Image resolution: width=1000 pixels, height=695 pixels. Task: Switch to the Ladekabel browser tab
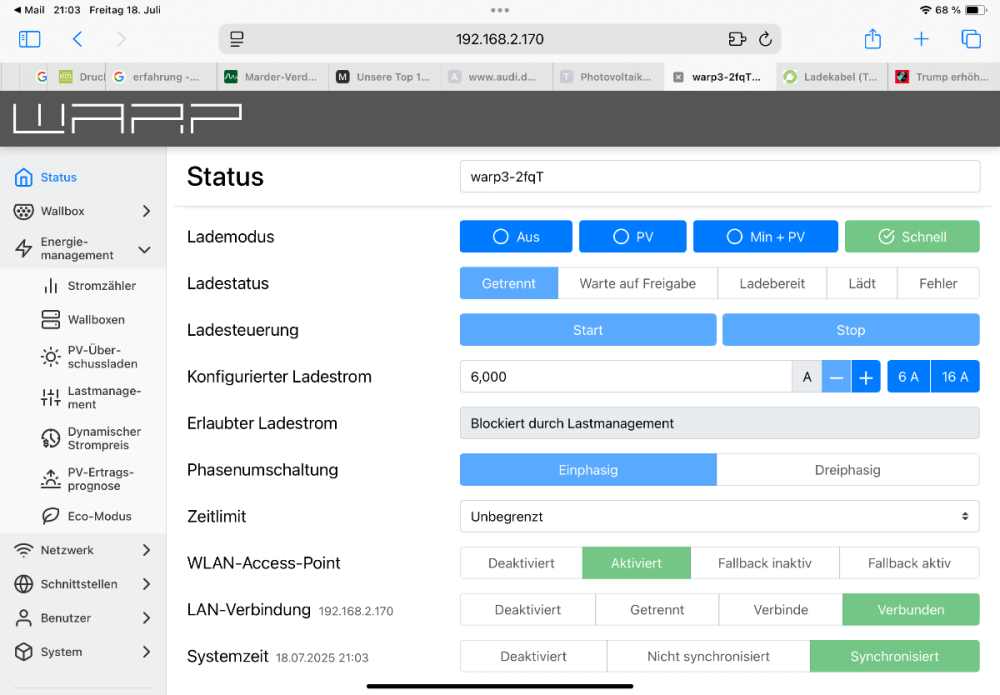[830, 76]
